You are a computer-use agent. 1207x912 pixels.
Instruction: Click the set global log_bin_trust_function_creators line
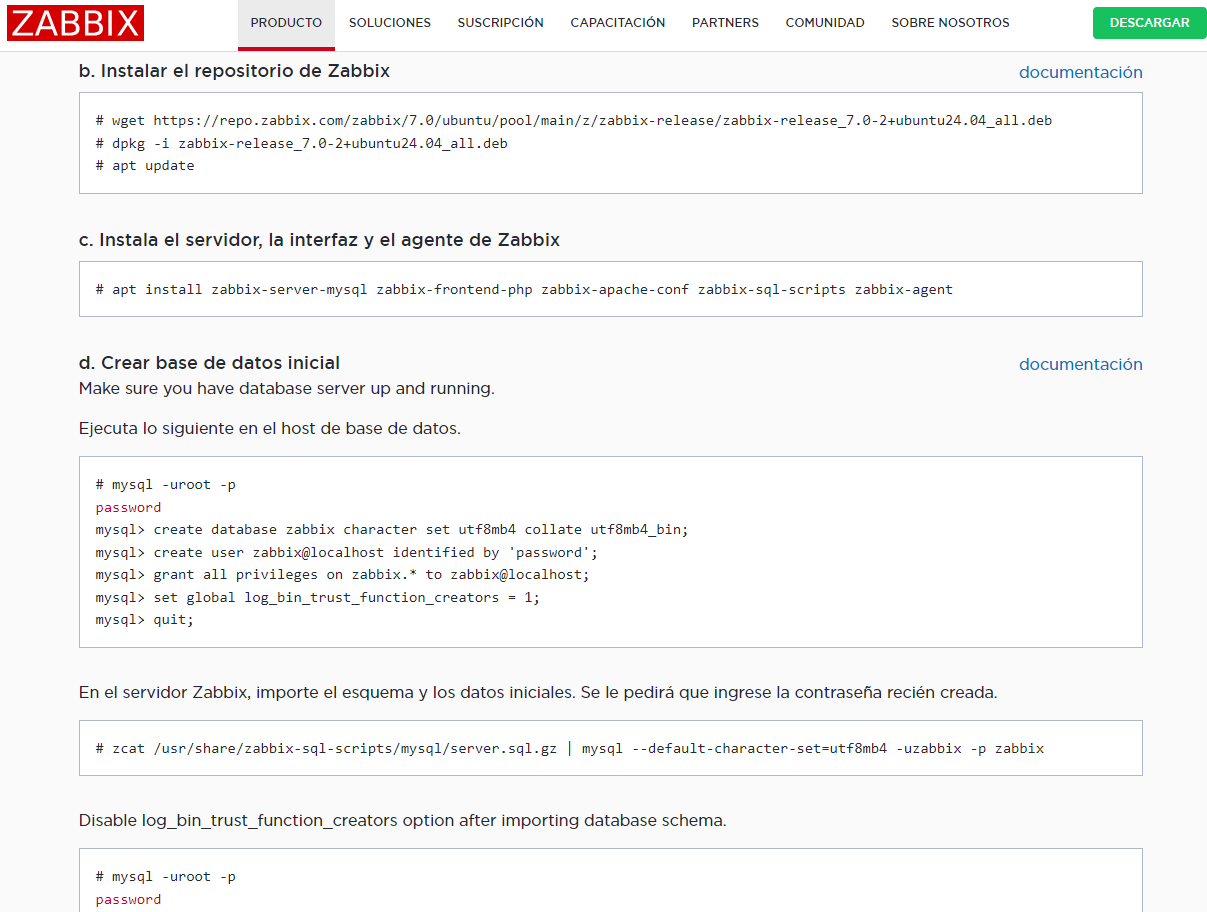point(318,598)
